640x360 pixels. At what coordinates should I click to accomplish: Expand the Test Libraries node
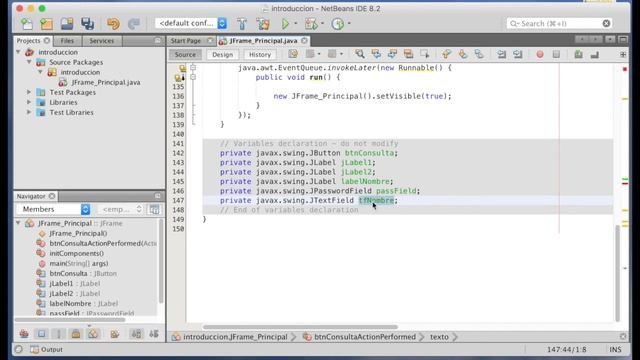click(29, 112)
